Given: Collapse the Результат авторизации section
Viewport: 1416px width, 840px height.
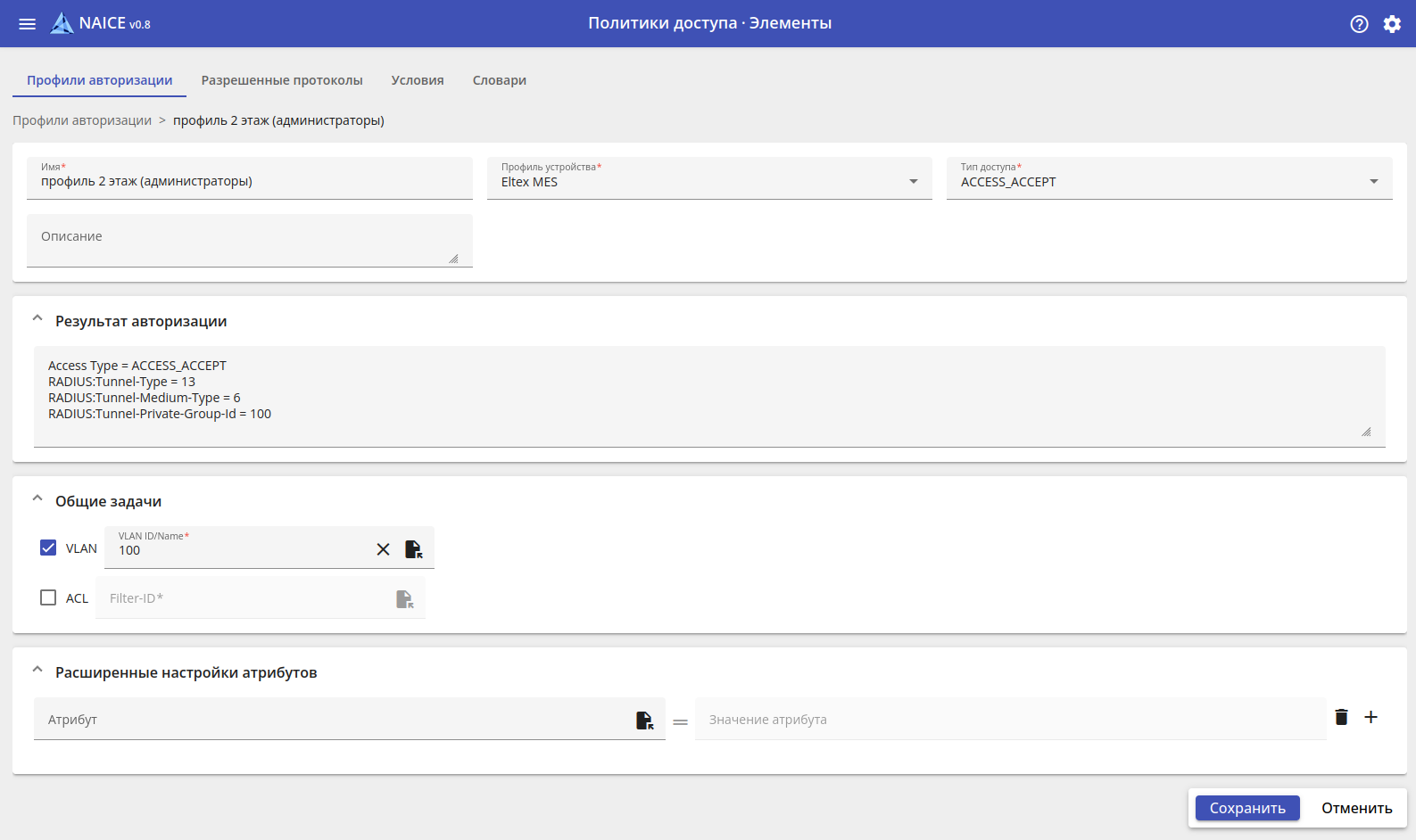Looking at the screenshot, I should (37, 318).
